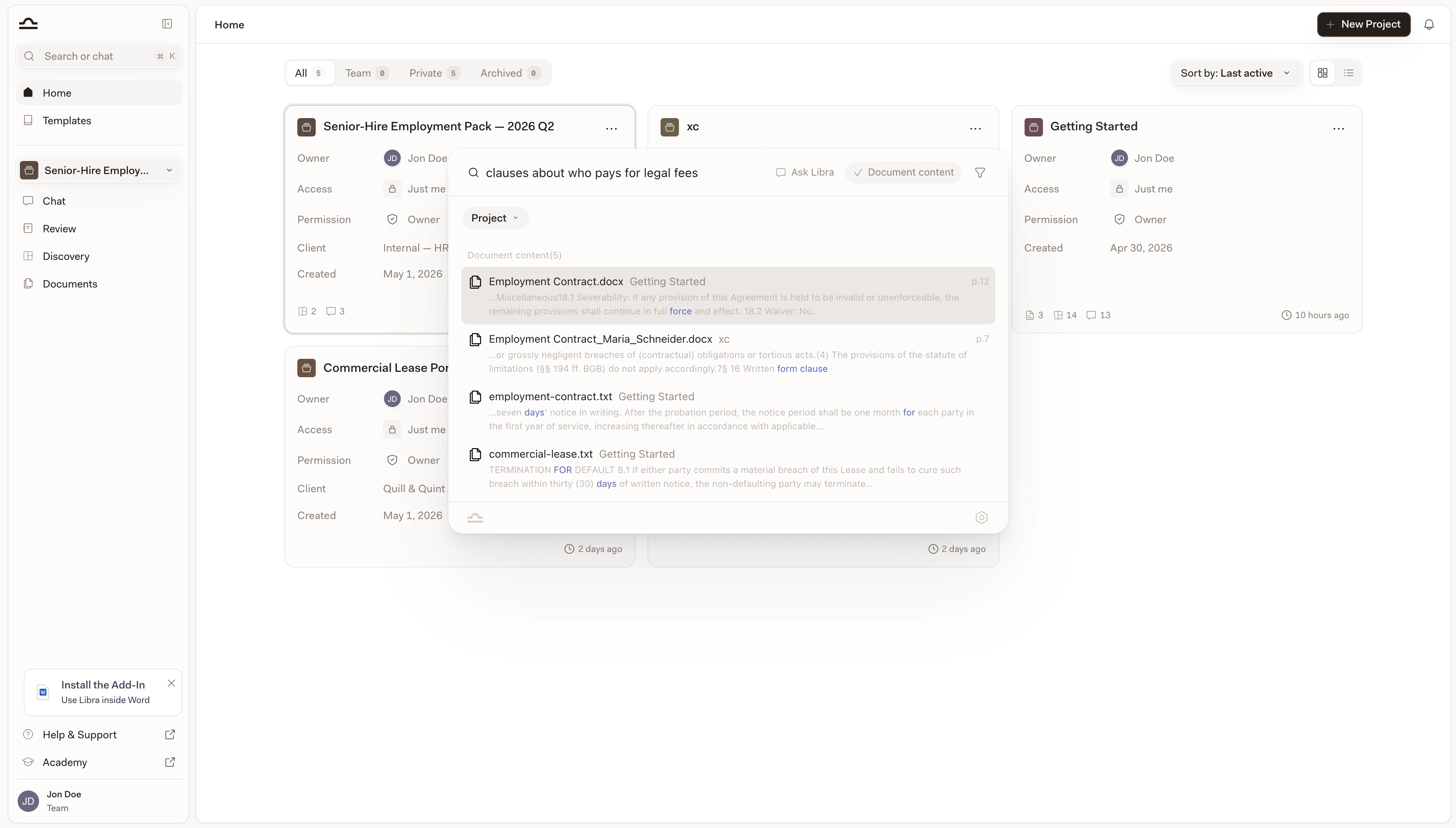The width and height of the screenshot is (1456, 828).
Task: Open the Sort by: Last active dropdown
Action: [x=1236, y=73]
